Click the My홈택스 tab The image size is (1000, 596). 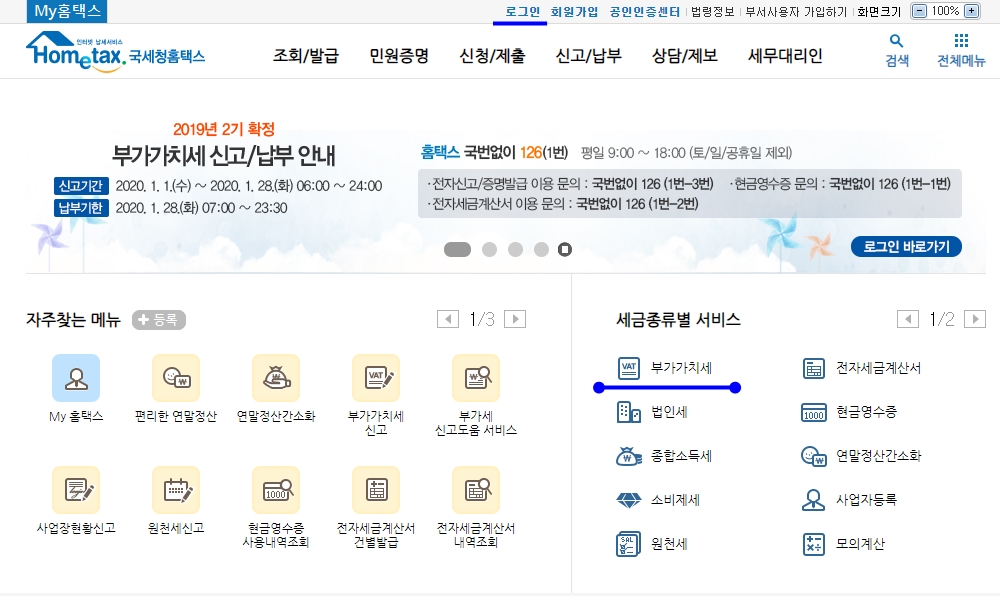67,11
